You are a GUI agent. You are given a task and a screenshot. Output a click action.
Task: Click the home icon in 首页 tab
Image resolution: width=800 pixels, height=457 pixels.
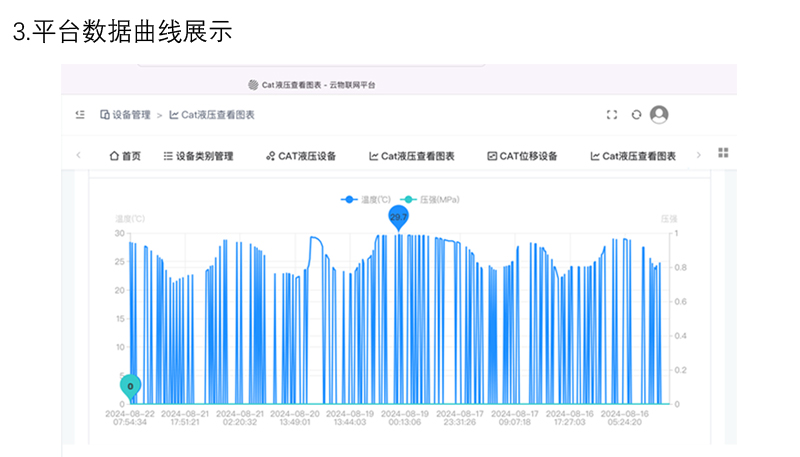[114, 156]
